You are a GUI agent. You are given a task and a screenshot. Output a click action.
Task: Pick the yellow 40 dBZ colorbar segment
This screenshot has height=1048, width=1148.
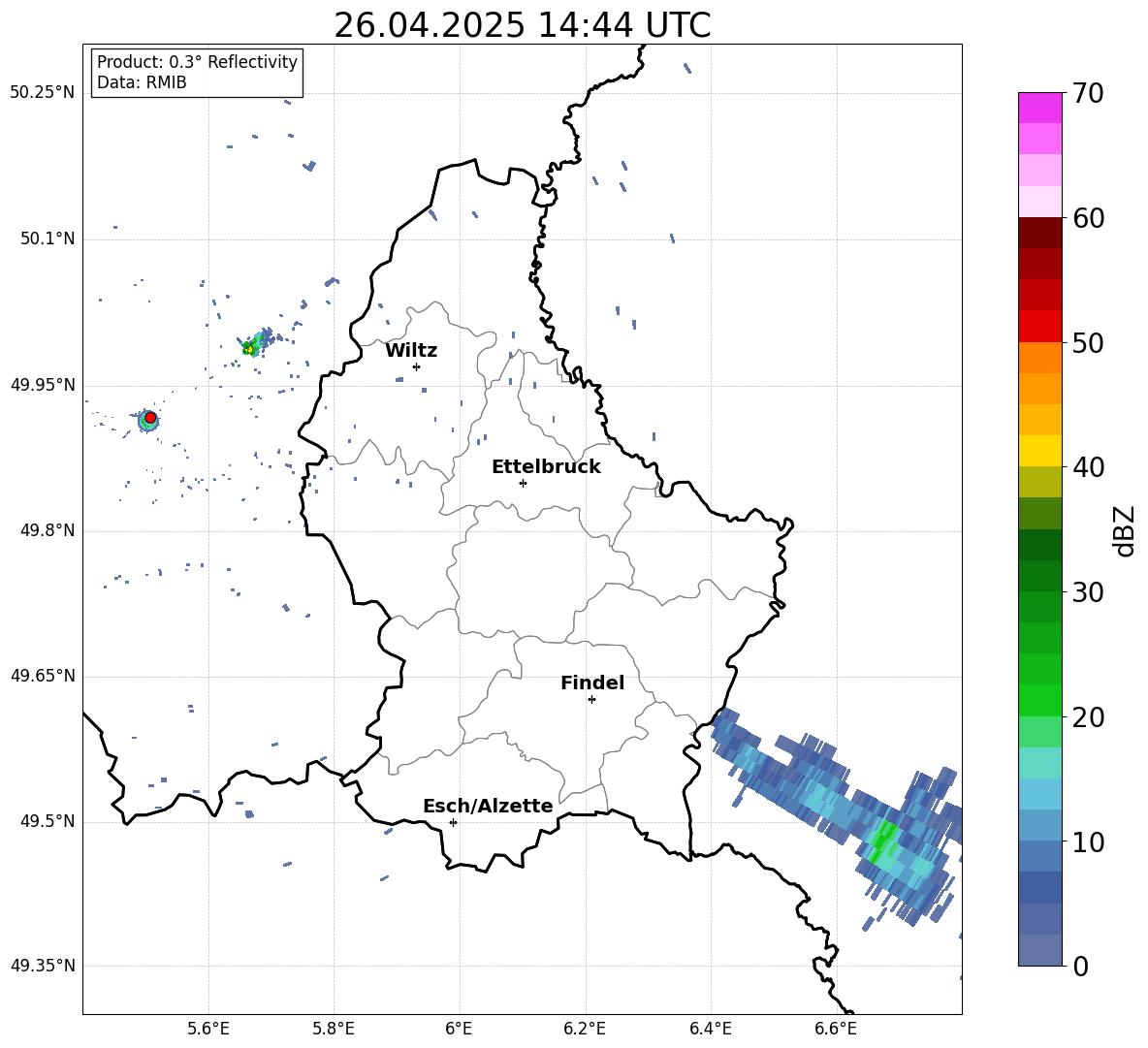coord(1039,451)
